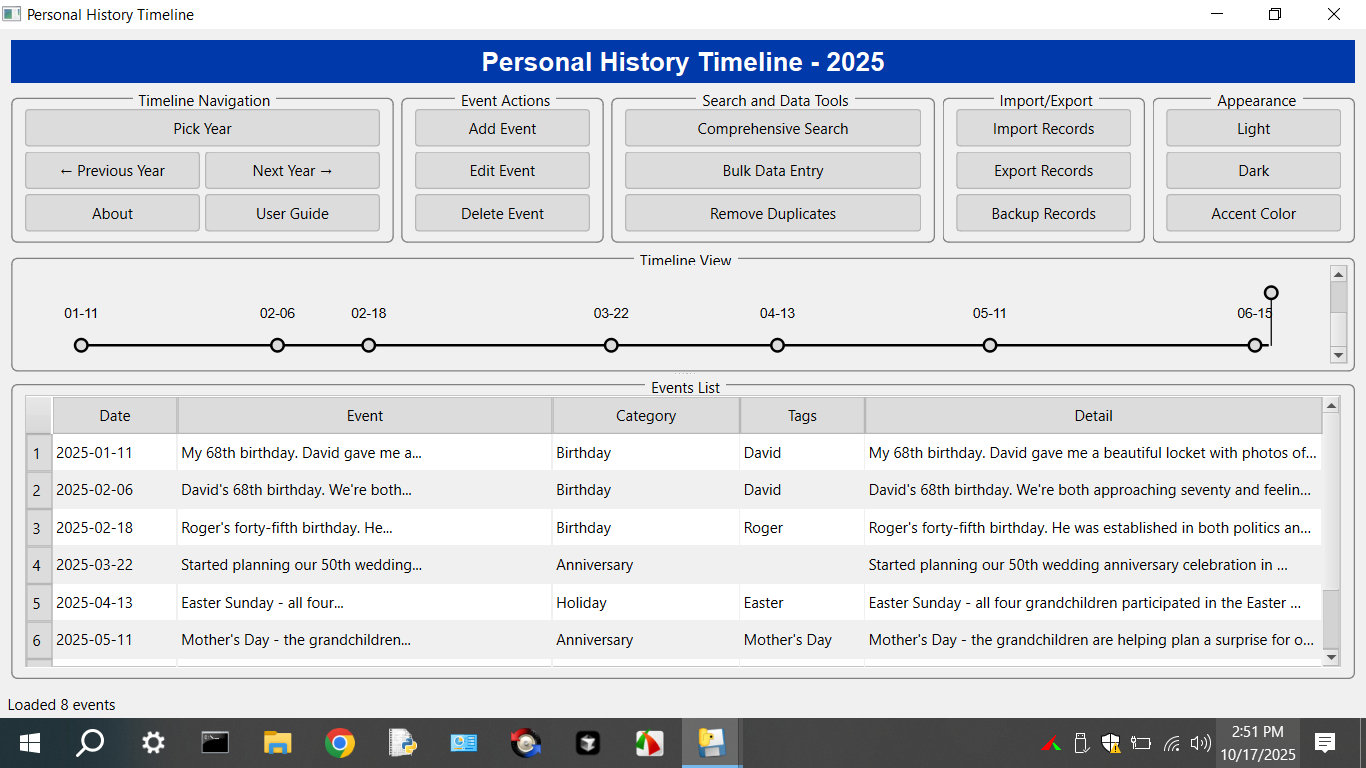Image resolution: width=1366 pixels, height=768 pixels.
Task: Open the Windows Start menu
Action: (x=29, y=743)
